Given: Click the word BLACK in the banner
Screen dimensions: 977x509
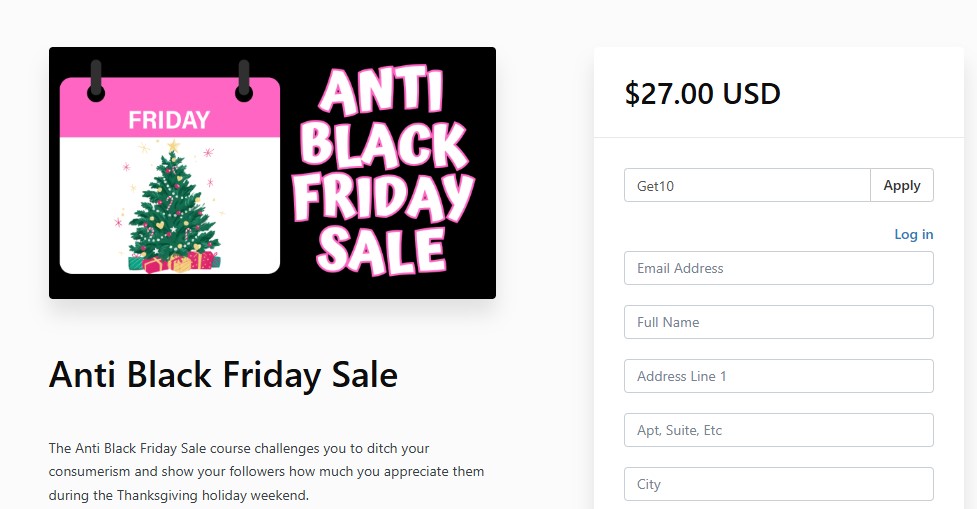Looking at the screenshot, I should (384, 146).
